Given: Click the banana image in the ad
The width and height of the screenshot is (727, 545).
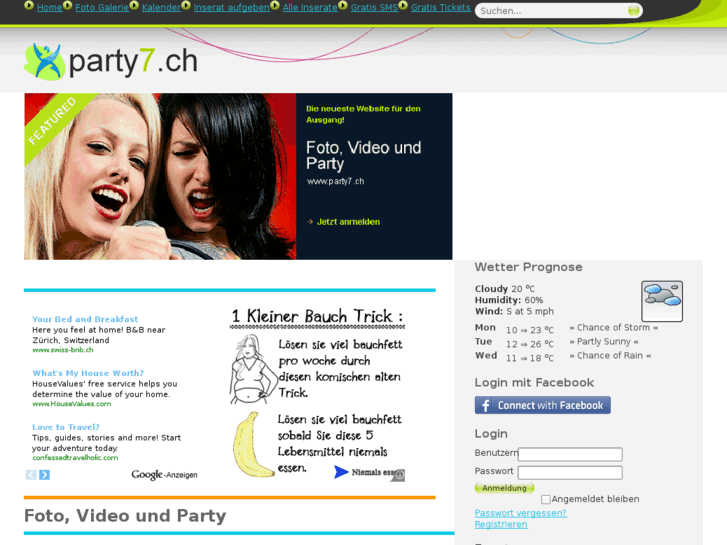Looking at the screenshot, I should point(253,445).
